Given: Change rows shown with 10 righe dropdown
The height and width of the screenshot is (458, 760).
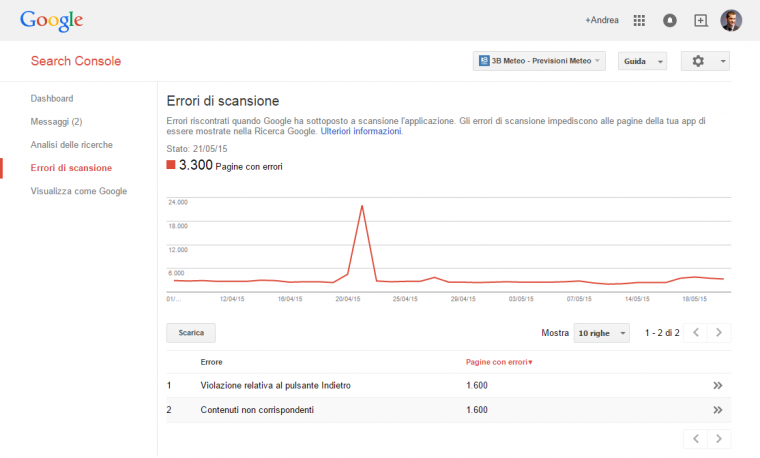Looking at the screenshot, I should [601, 333].
